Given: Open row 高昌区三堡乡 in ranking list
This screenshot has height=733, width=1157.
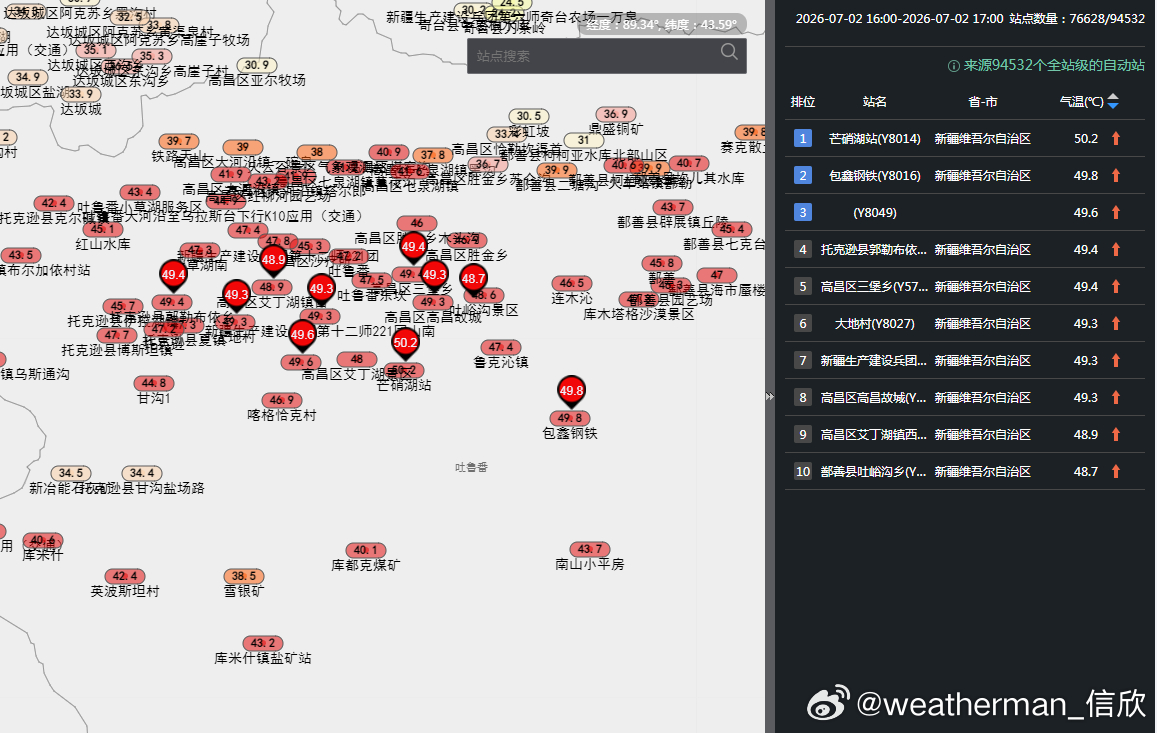Looking at the screenshot, I should (x=965, y=286).
